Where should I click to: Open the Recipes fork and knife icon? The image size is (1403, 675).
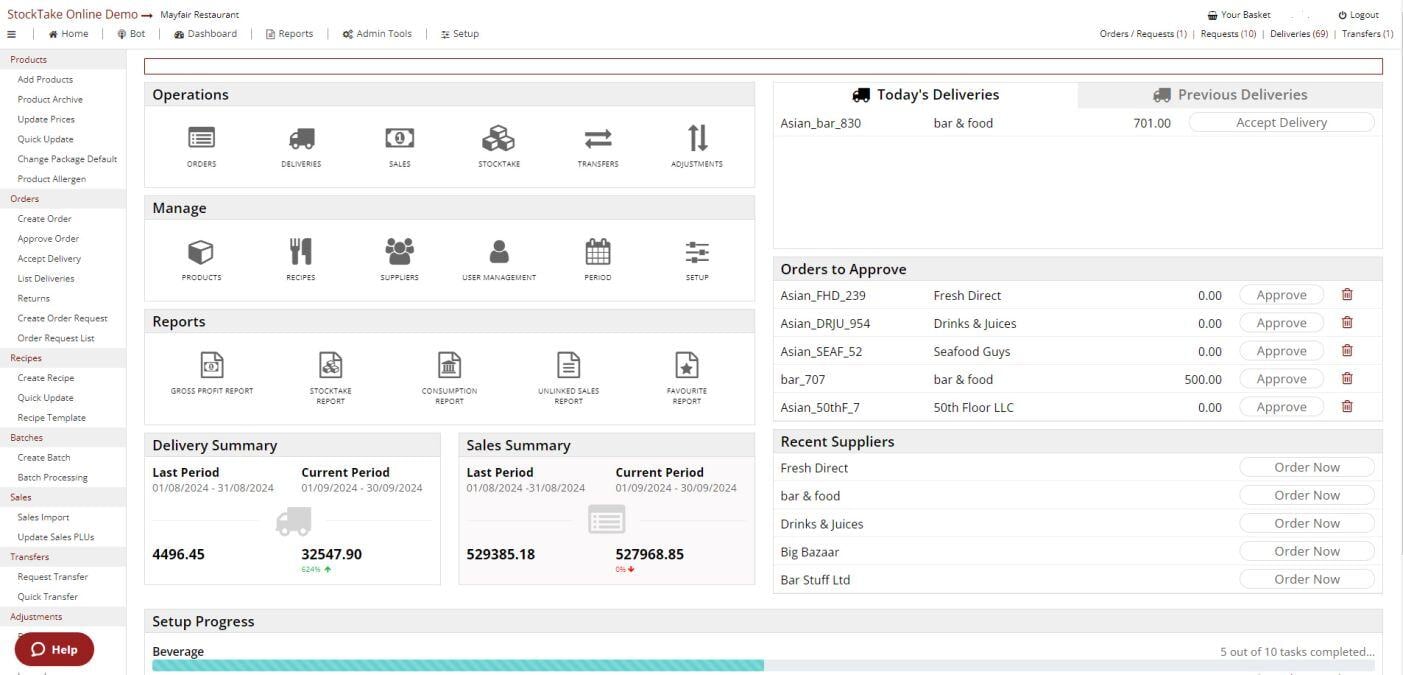300,252
